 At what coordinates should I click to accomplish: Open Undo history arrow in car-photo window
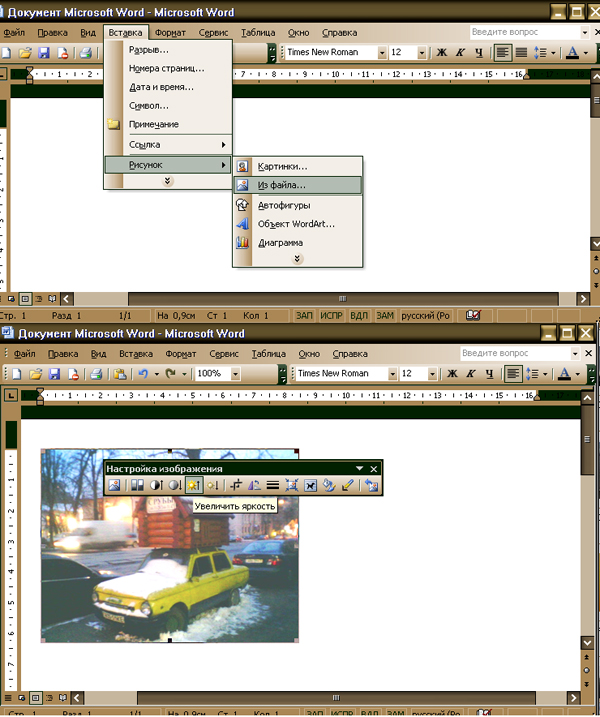(x=156, y=374)
